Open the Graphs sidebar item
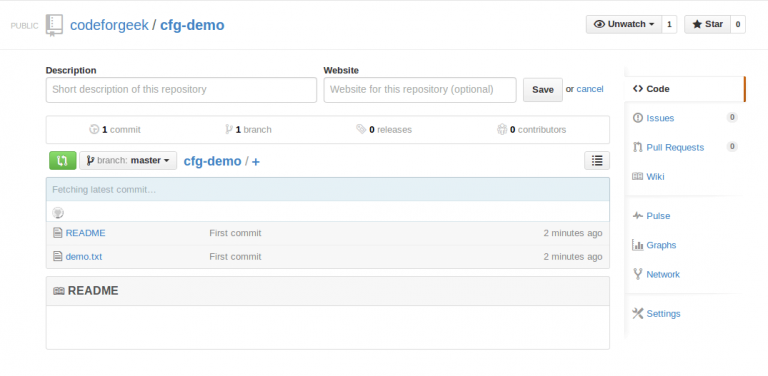768x376 pixels. [661, 245]
